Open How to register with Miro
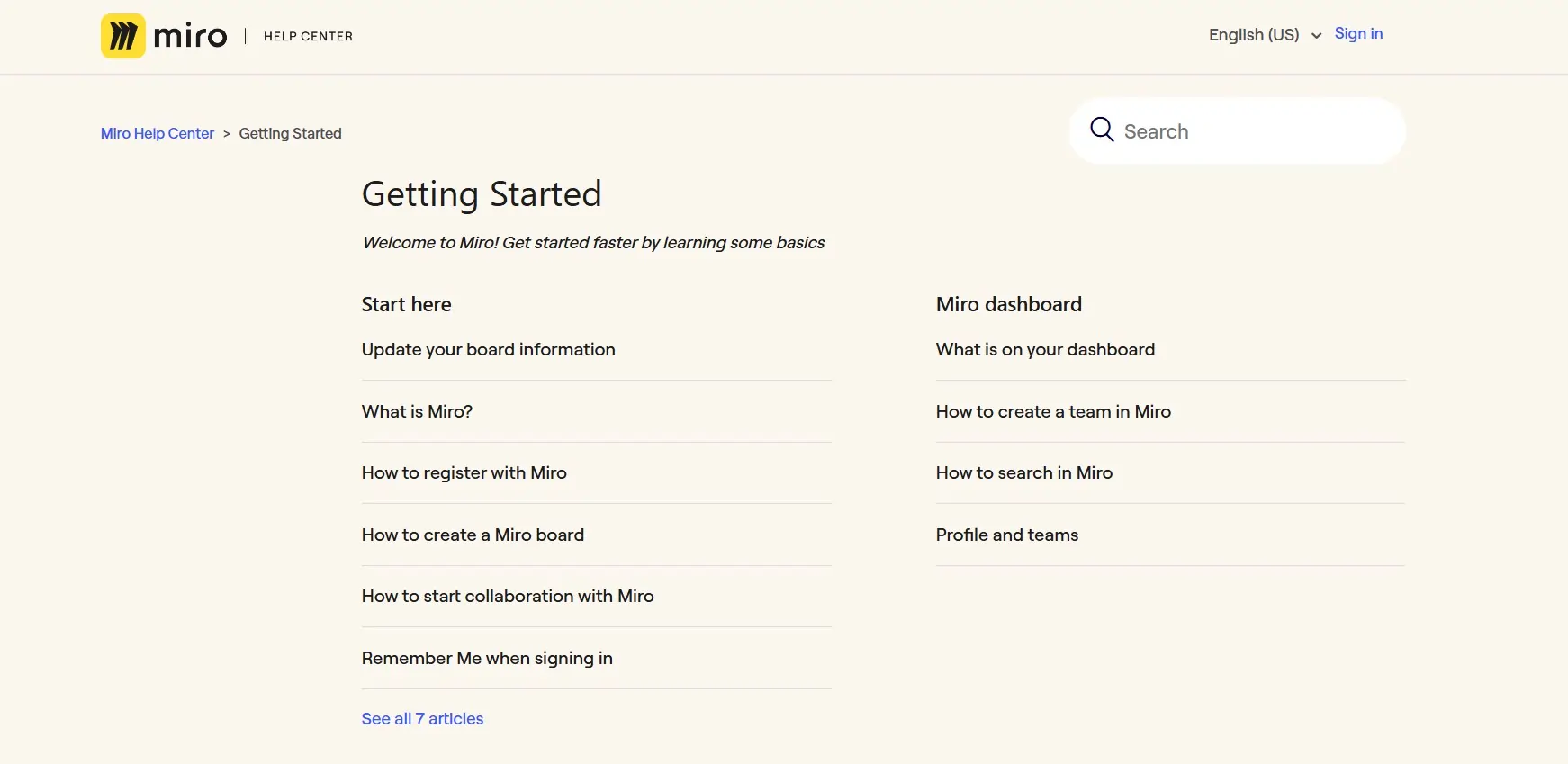The width and height of the screenshot is (1568, 764). tap(464, 472)
